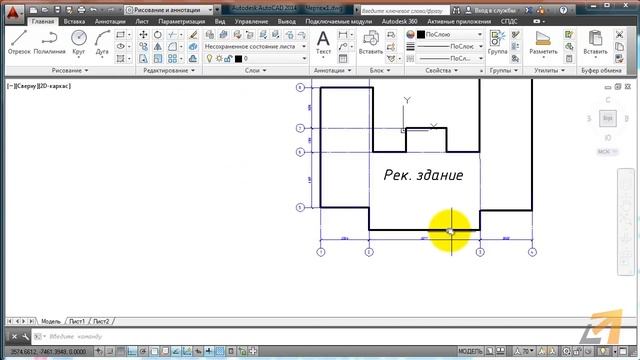Toggle layer lock padlock icon
The width and height of the screenshot is (640, 360).
pyautogui.click(x=228, y=59)
